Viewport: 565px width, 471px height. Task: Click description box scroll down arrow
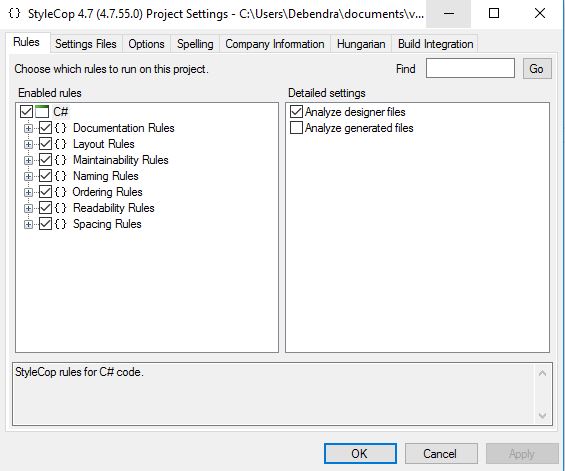[x=542, y=416]
